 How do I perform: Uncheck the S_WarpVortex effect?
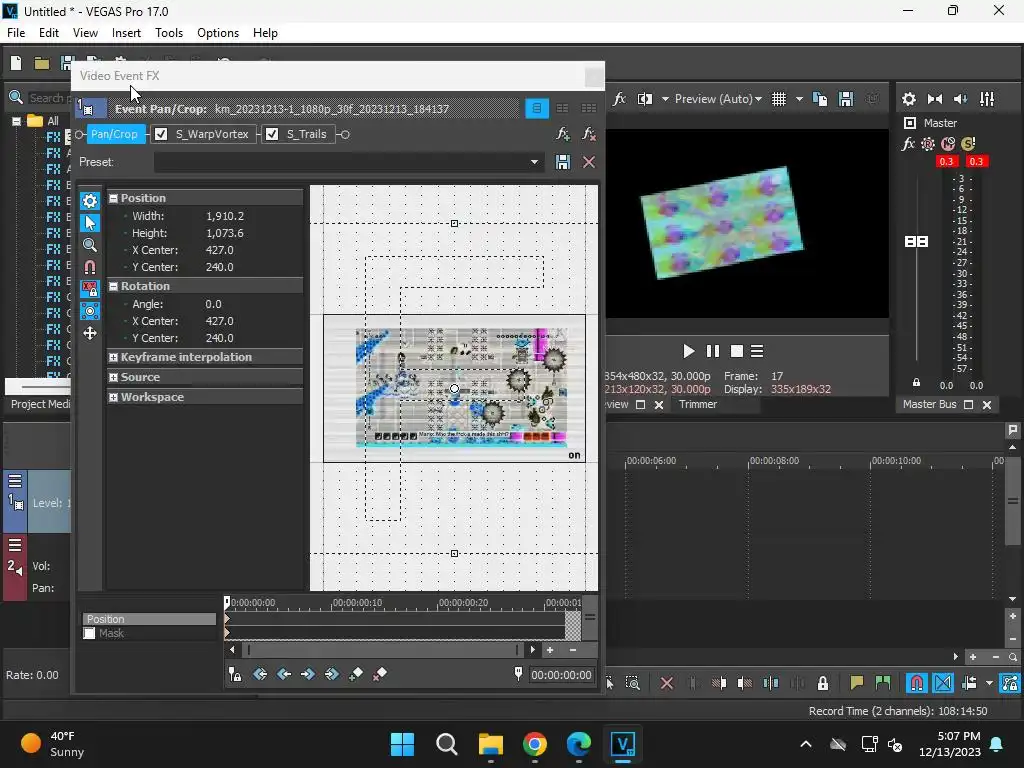pyautogui.click(x=161, y=134)
